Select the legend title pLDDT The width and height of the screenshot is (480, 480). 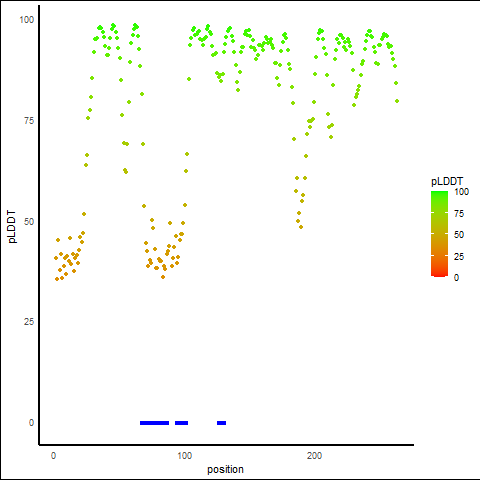pos(447,181)
